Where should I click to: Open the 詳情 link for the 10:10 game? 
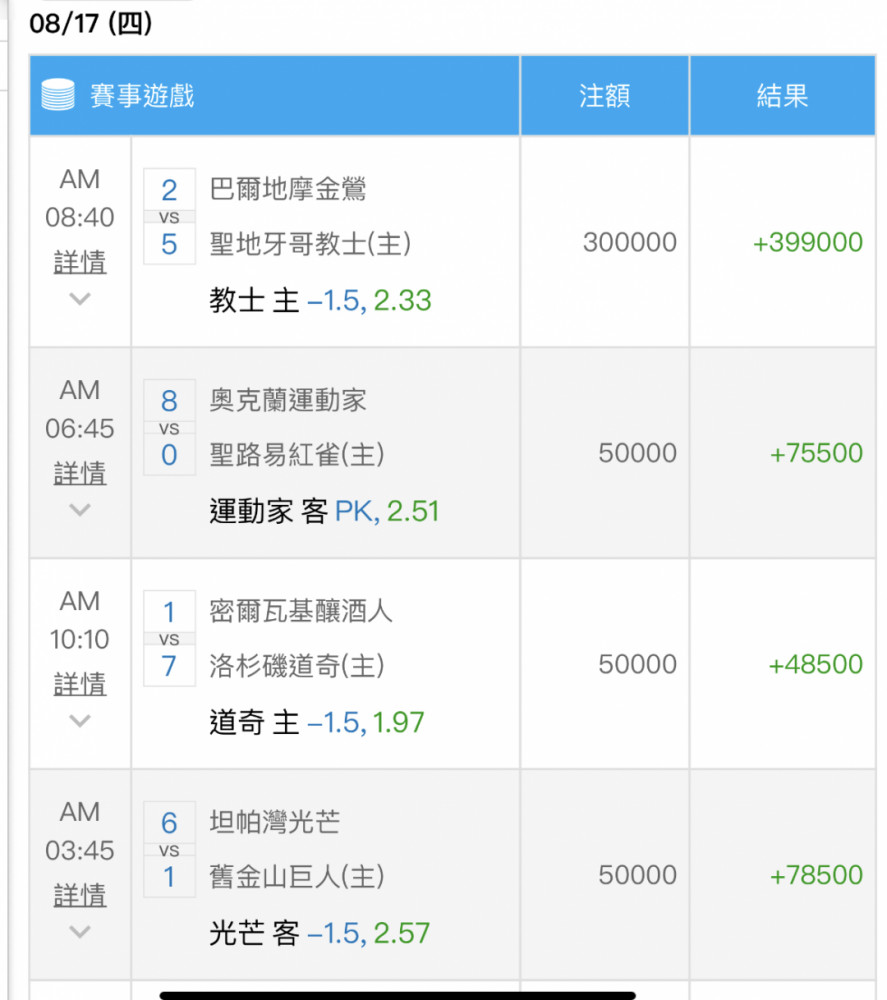[80, 684]
